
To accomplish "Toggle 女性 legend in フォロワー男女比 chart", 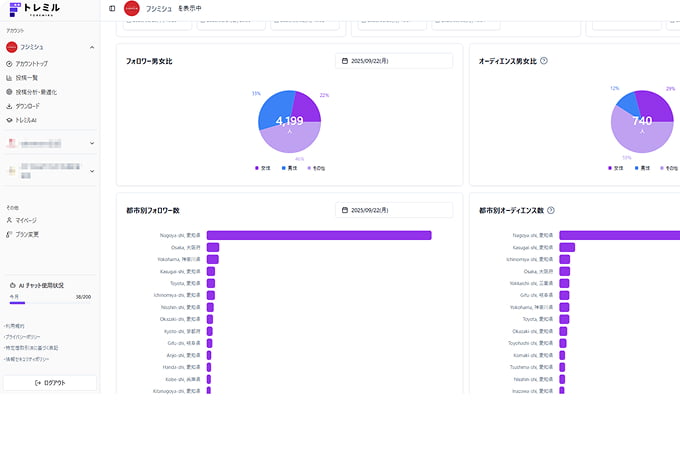I will point(262,168).
